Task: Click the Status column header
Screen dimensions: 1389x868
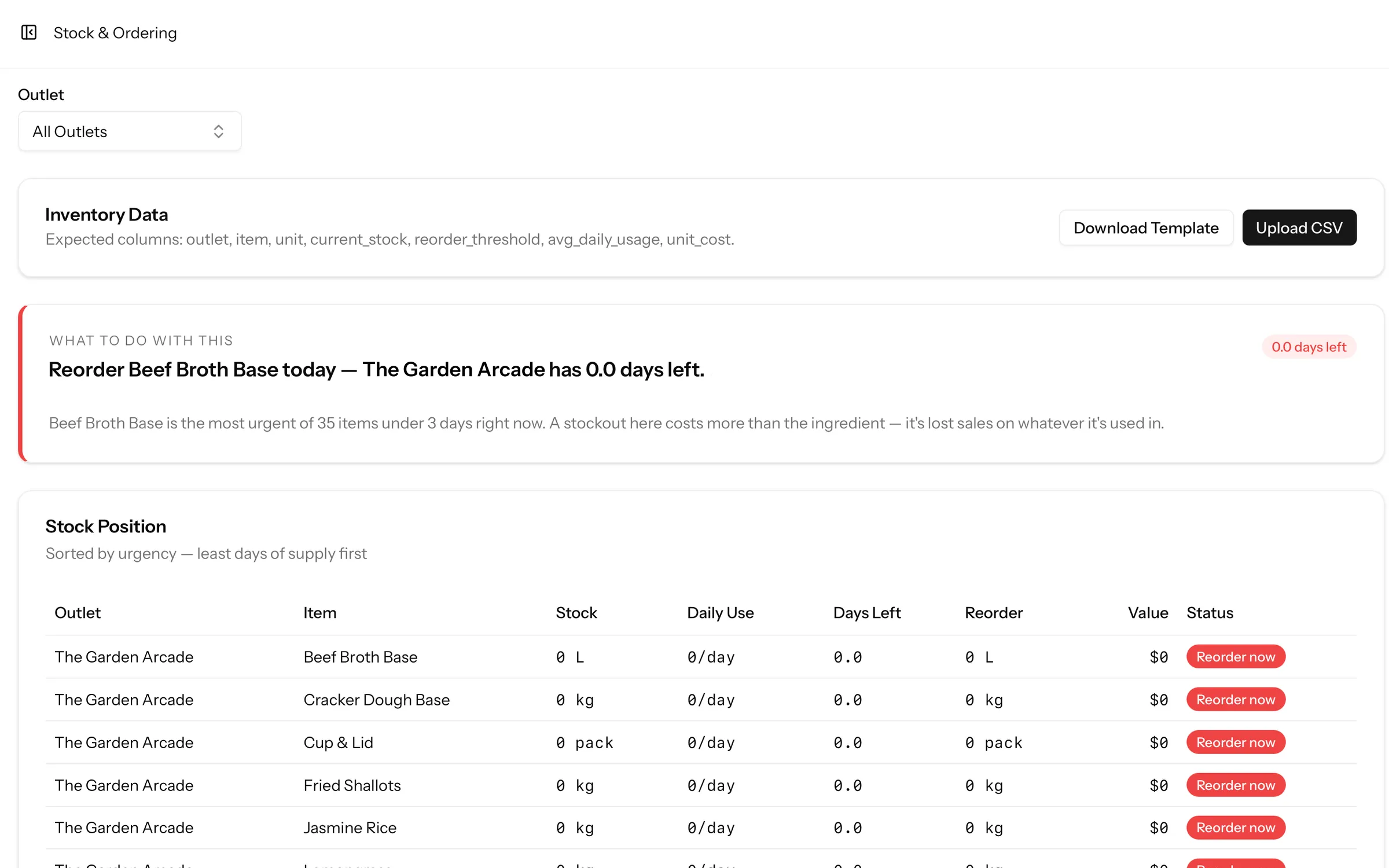Action: pyautogui.click(x=1210, y=613)
